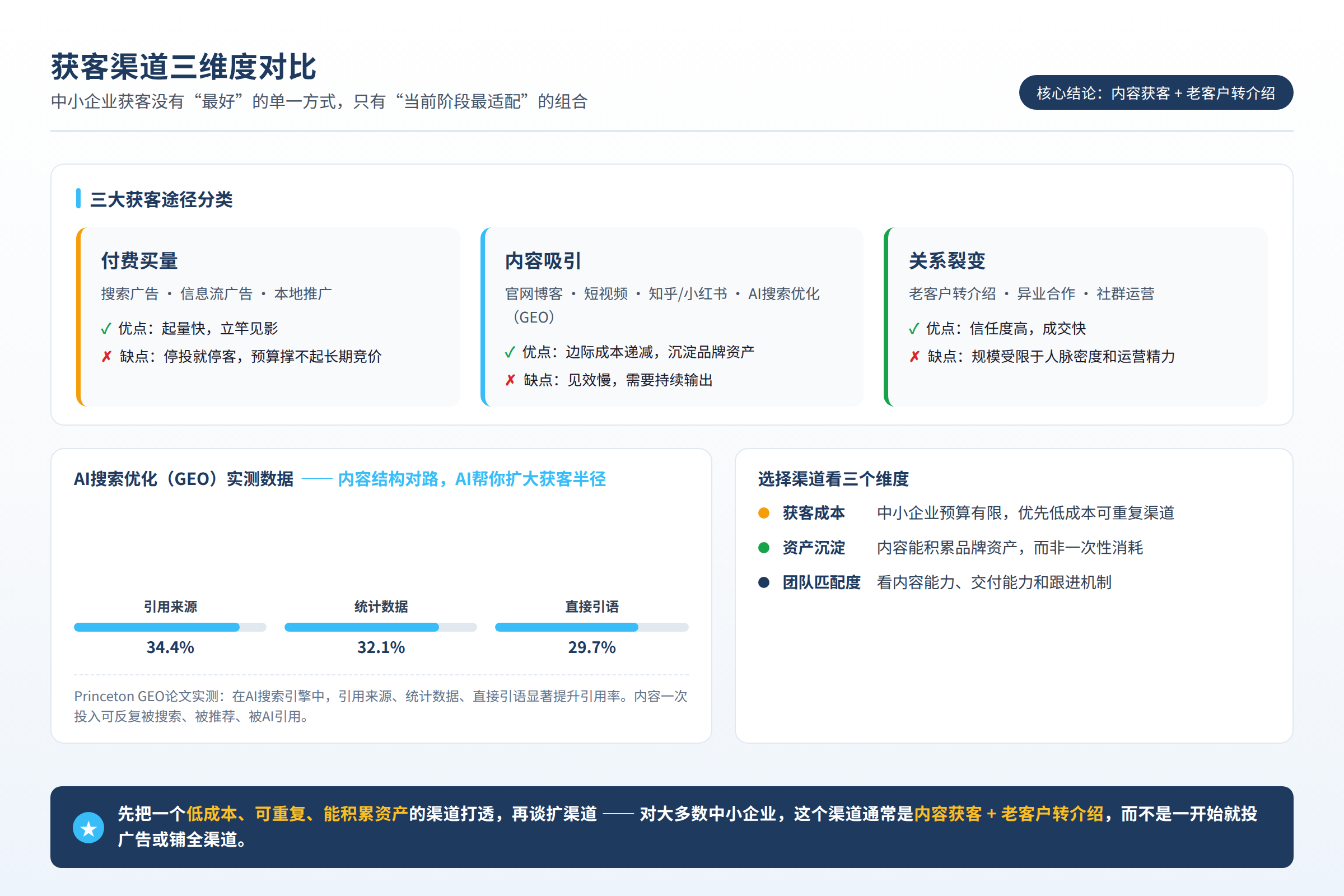Screen dimensions: 1344x896
Task: Click green checkmark beside 信任度高，成交快
Action: (x=914, y=329)
